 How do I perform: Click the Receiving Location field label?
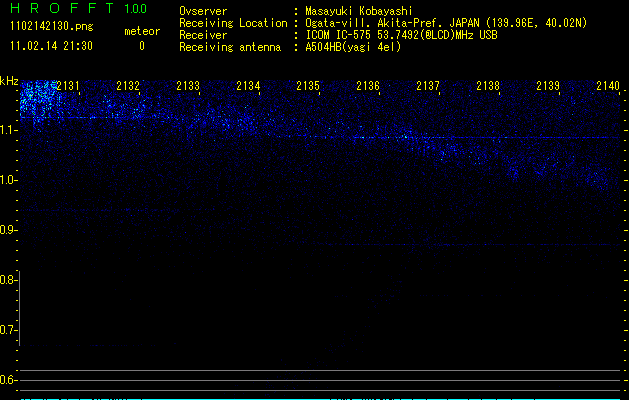click(x=233, y=23)
